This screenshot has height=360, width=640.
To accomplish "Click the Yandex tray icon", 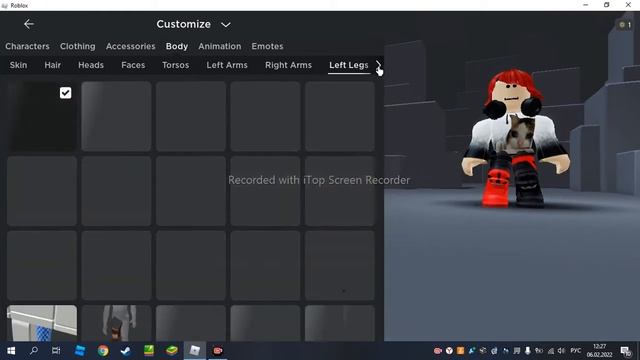I will [x=449, y=351].
